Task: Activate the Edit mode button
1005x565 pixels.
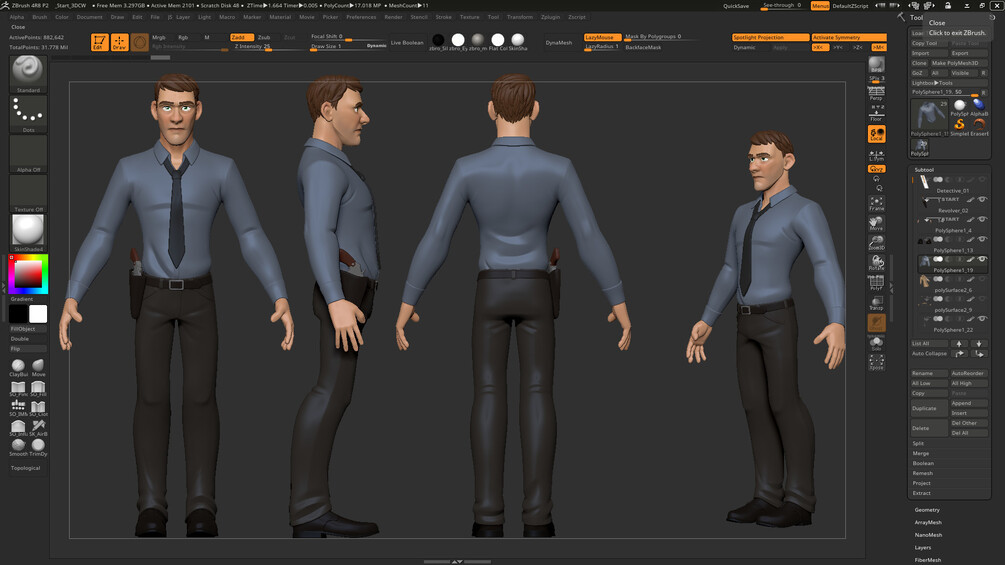Action: coord(99,42)
